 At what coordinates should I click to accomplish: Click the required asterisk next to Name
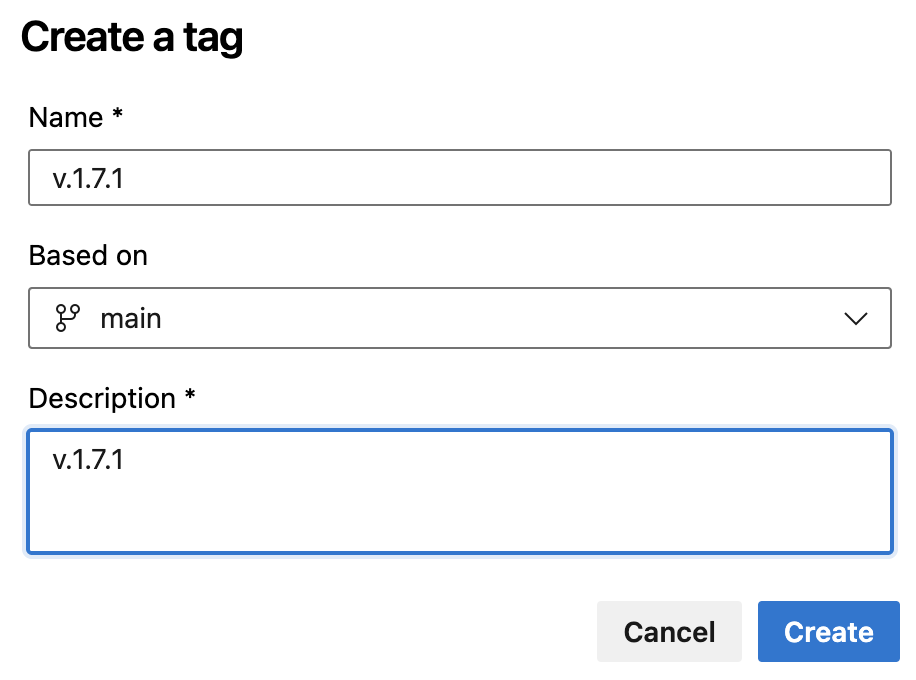[x=118, y=116]
